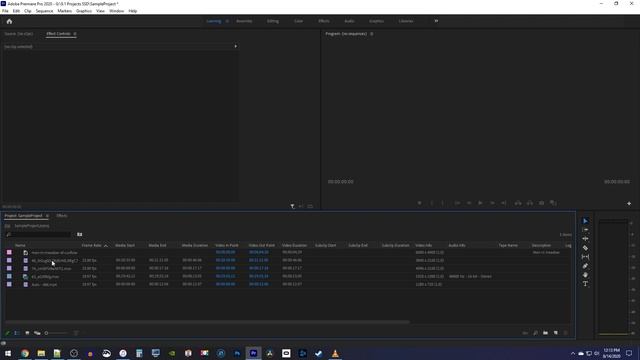Click the Video Info column header
This screenshot has height=360, width=640.
coord(424,245)
